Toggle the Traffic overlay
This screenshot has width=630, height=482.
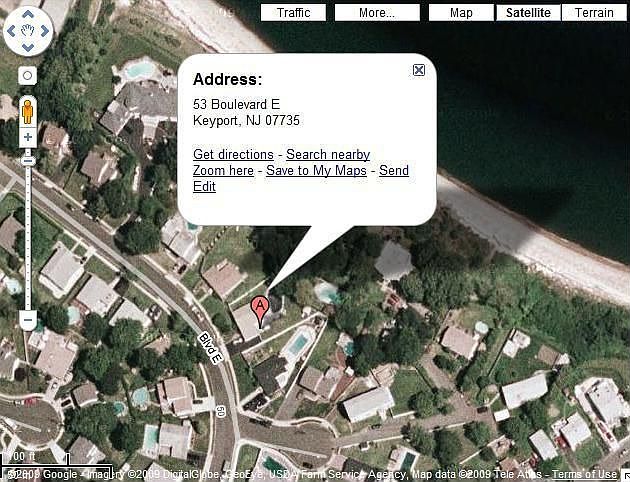[293, 13]
